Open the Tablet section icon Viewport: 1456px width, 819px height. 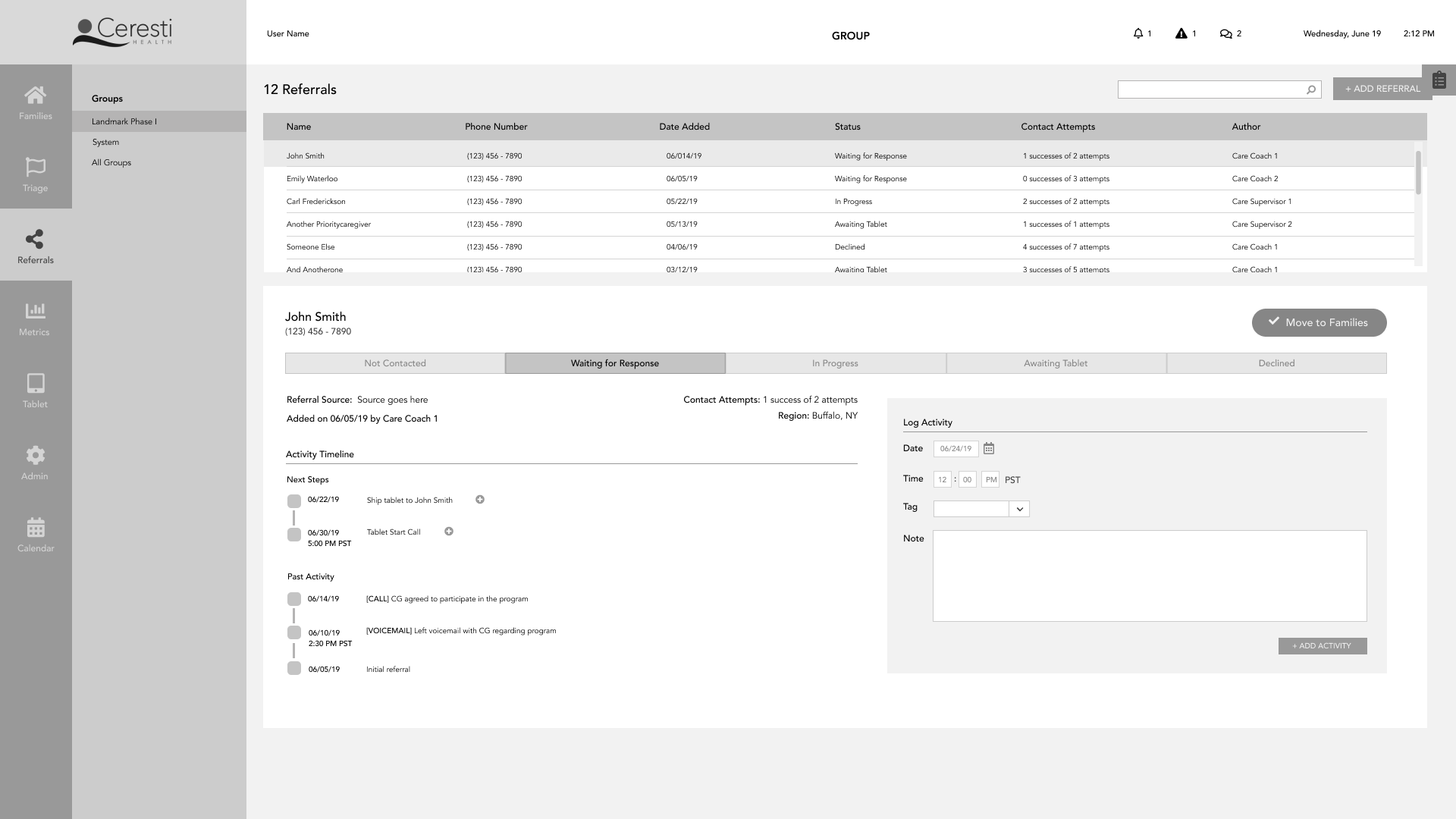(36, 383)
